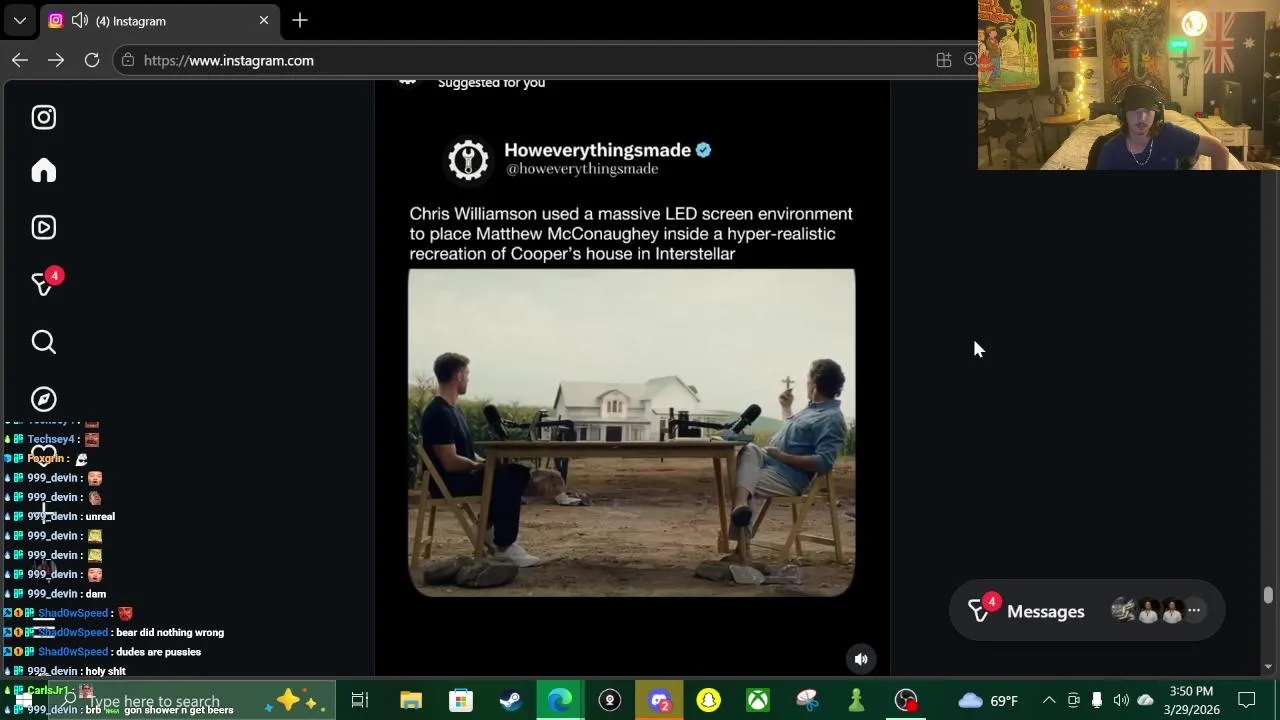1280x720 pixels.
Task: Open Howeverythingsmade profile avatar
Action: (x=468, y=160)
